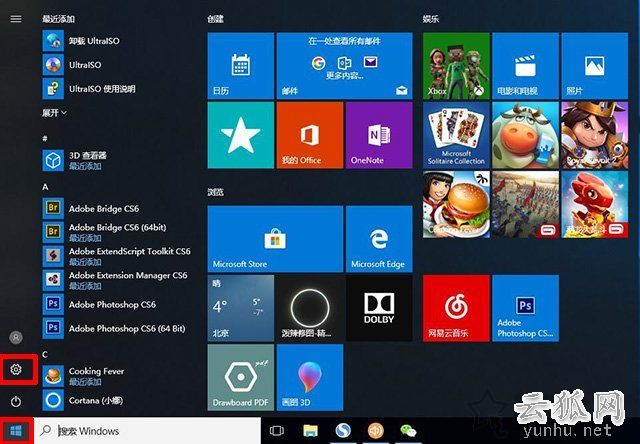Open the orange speaker taskbar icon
The width and height of the screenshot is (640, 444).
[x=376, y=431]
